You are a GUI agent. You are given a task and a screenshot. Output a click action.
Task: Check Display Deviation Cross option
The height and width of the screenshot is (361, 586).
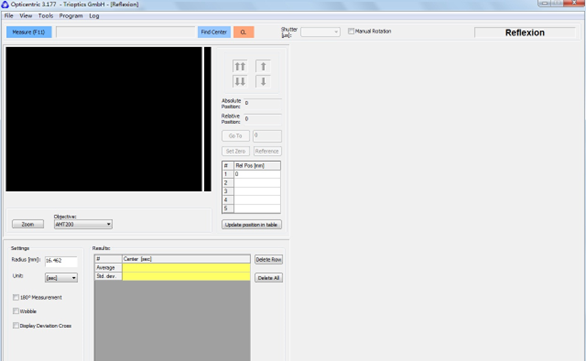(x=16, y=325)
